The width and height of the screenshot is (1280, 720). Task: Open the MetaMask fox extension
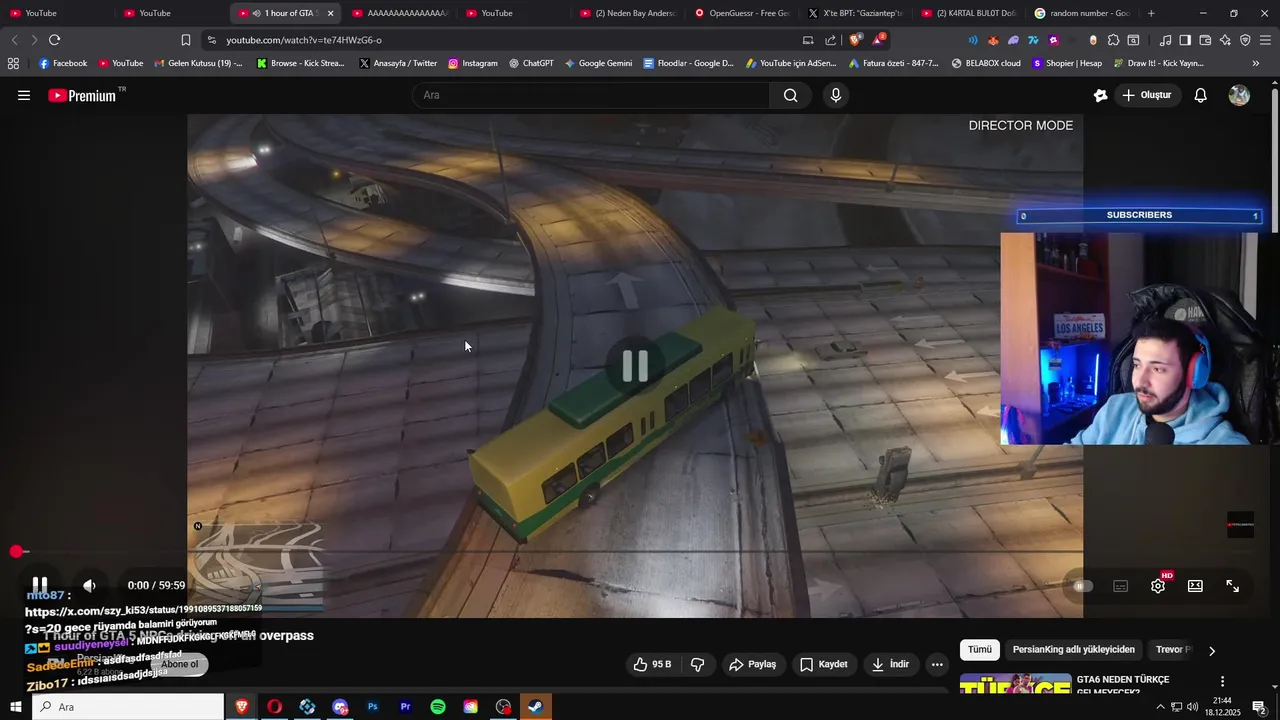click(993, 40)
